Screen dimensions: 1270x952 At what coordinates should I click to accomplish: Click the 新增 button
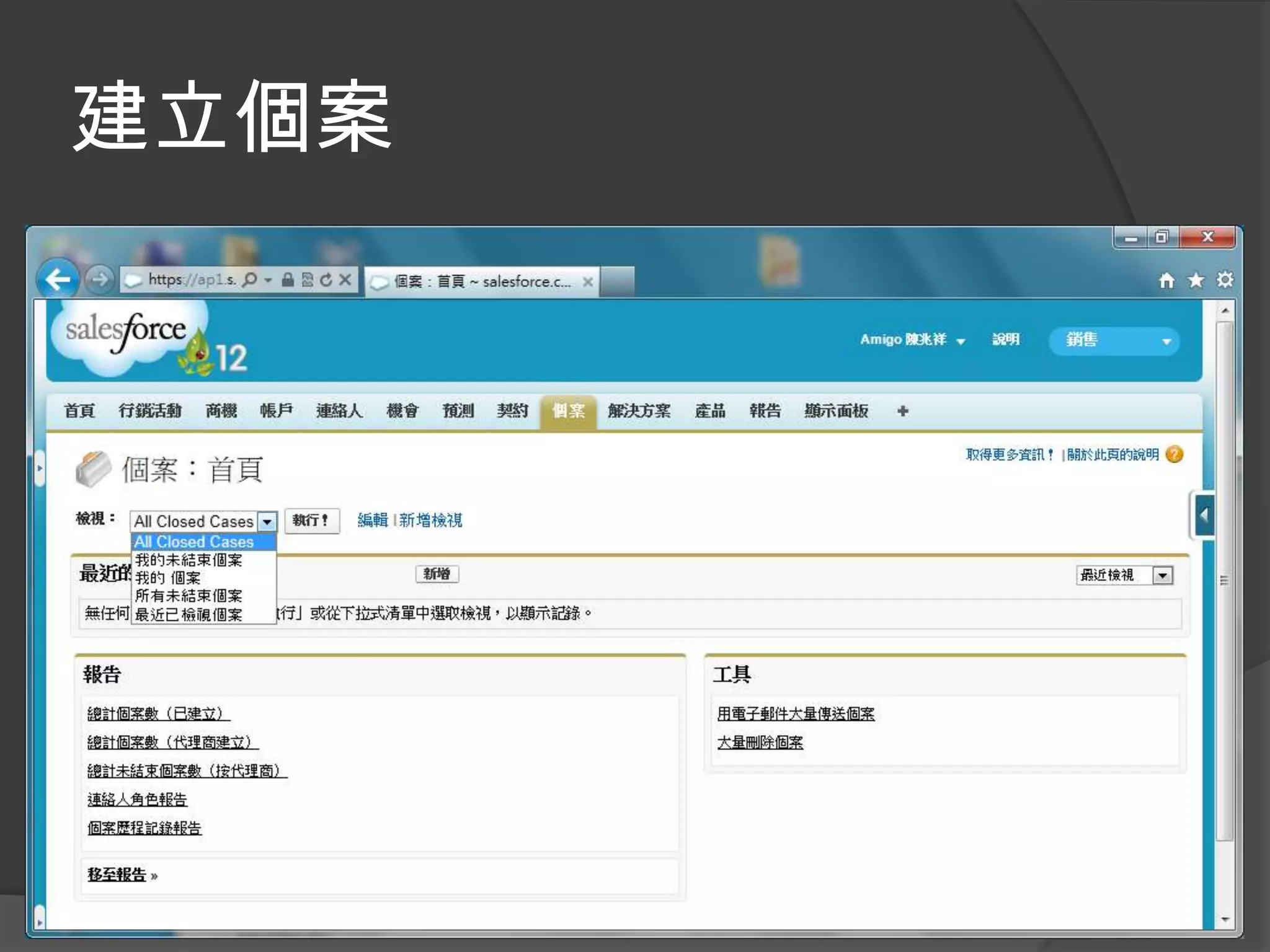[437, 574]
